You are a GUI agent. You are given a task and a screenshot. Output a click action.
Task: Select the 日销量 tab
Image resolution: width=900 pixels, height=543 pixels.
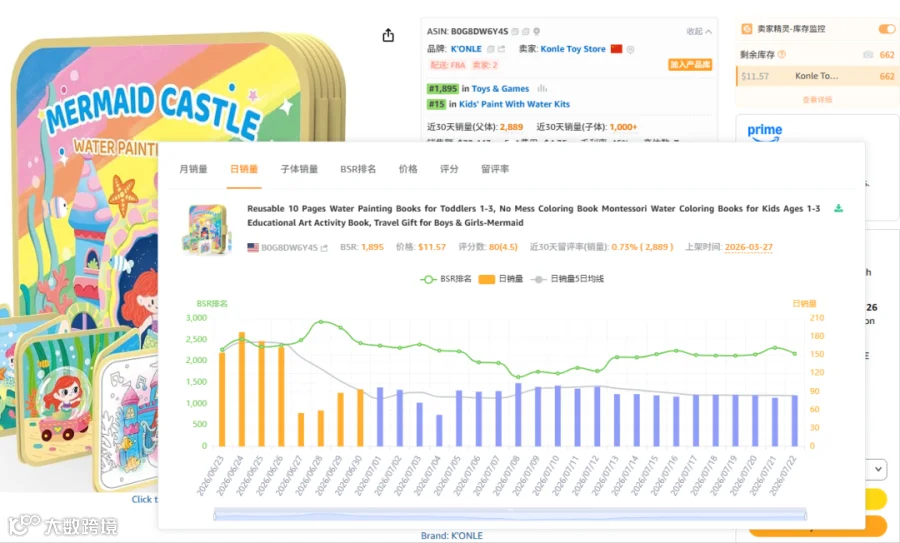244,169
